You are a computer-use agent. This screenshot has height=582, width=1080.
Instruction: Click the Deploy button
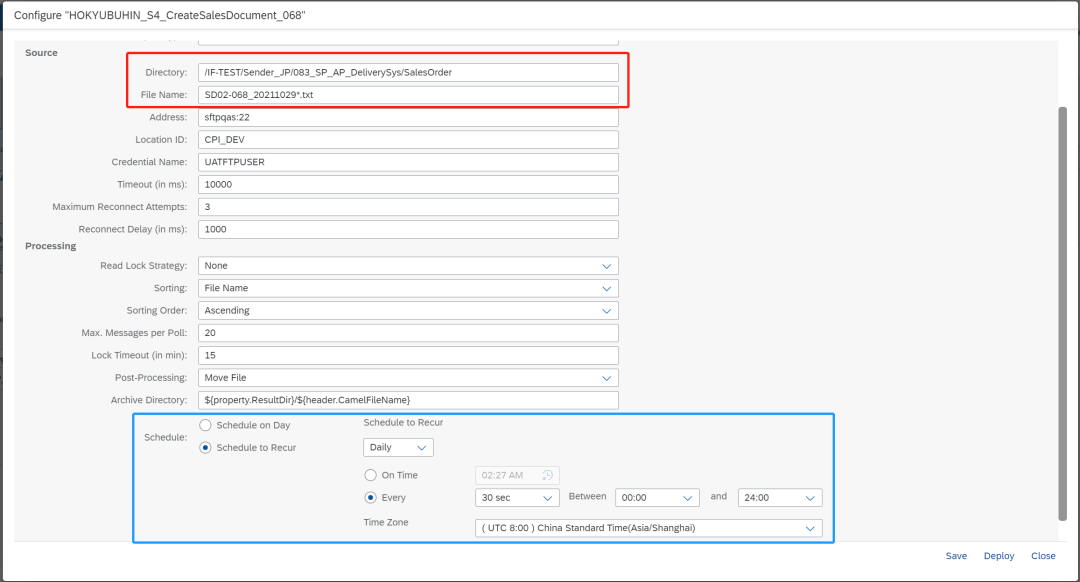point(999,556)
